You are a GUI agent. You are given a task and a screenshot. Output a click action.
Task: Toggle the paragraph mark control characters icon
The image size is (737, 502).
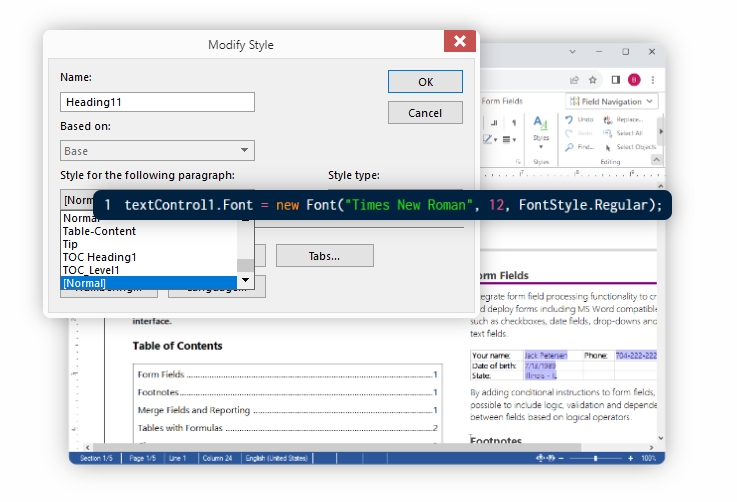(514, 123)
